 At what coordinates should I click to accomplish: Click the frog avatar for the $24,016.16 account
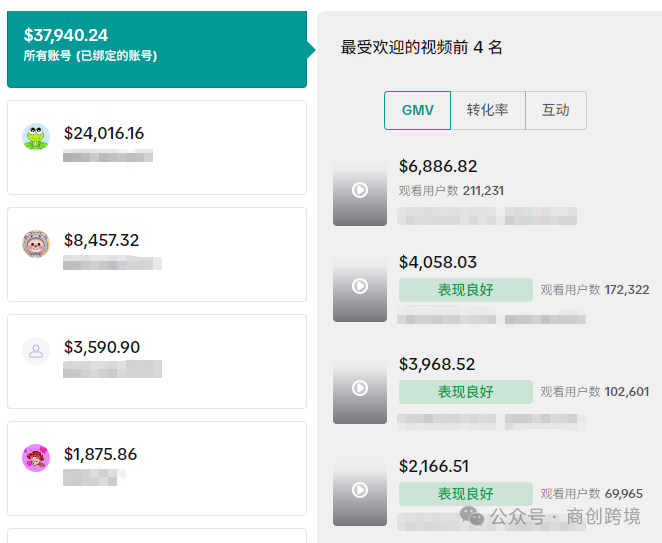[36, 137]
